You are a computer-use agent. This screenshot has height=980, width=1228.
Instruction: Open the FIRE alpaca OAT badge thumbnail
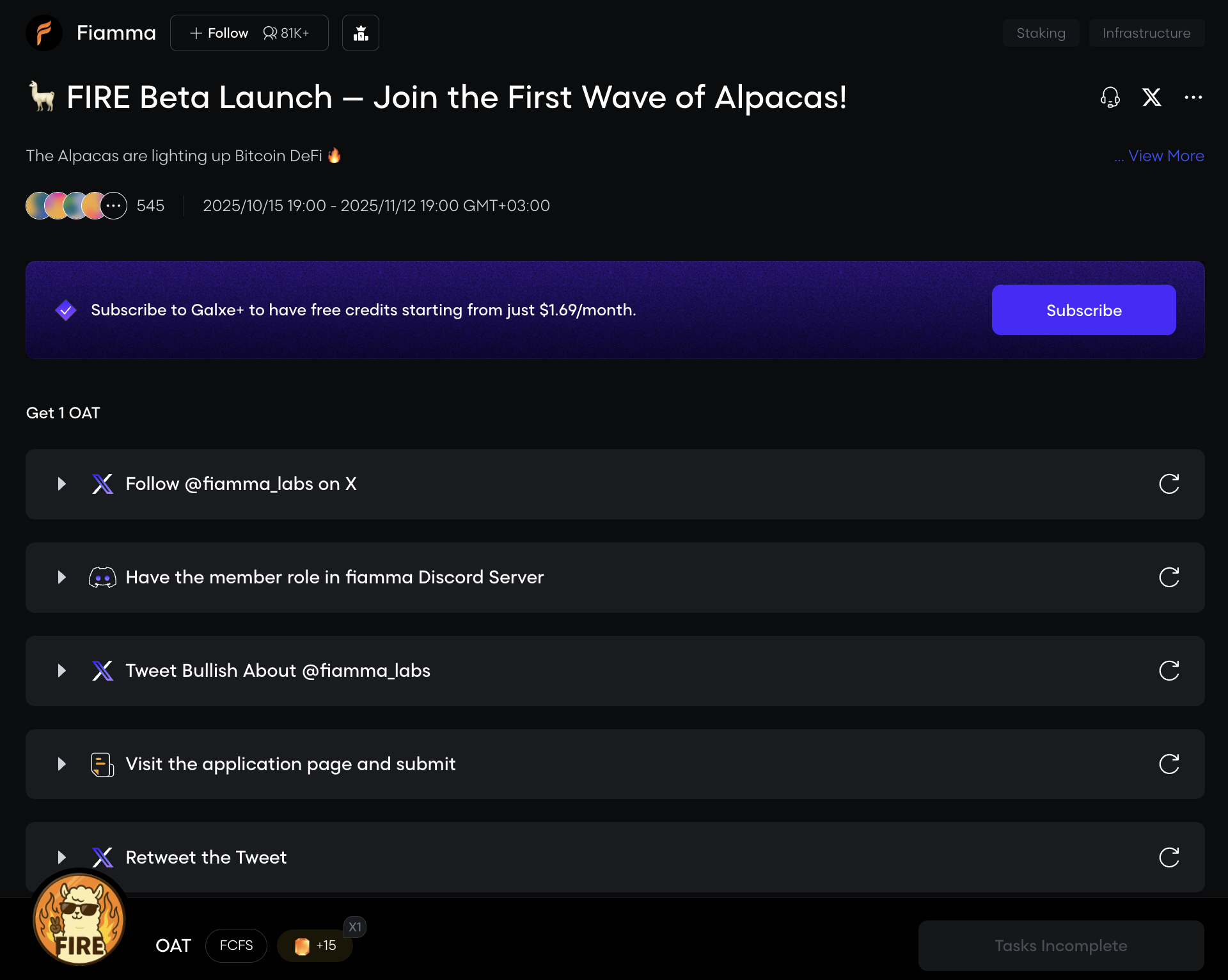(x=79, y=919)
